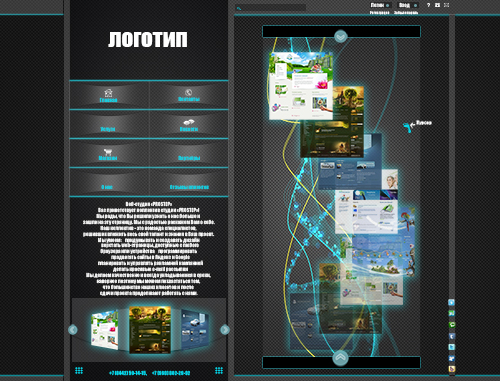The width and height of the screenshot is (500, 381).
Task: Open the Магазин menu with cart icon
Action: coord(108,153)
